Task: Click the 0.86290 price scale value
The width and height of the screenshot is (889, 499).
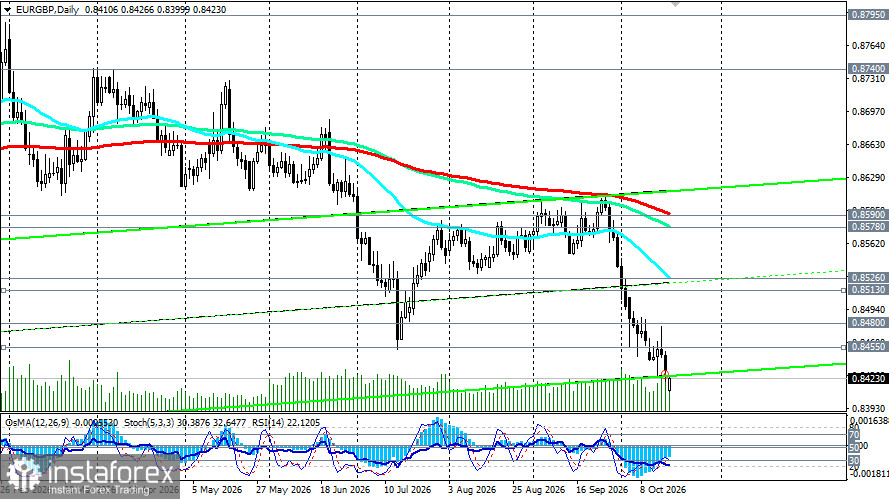Action: pyautogui.click(x=868, y=177)
